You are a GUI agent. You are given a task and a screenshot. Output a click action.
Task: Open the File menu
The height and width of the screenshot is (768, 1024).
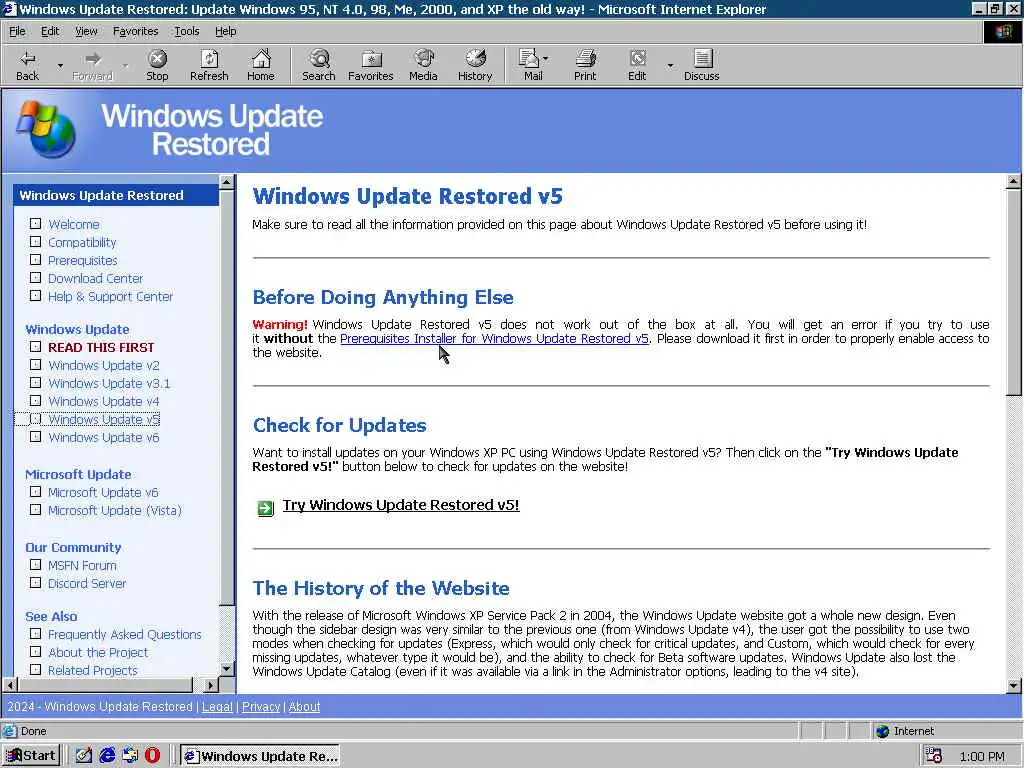click(17, 31)
